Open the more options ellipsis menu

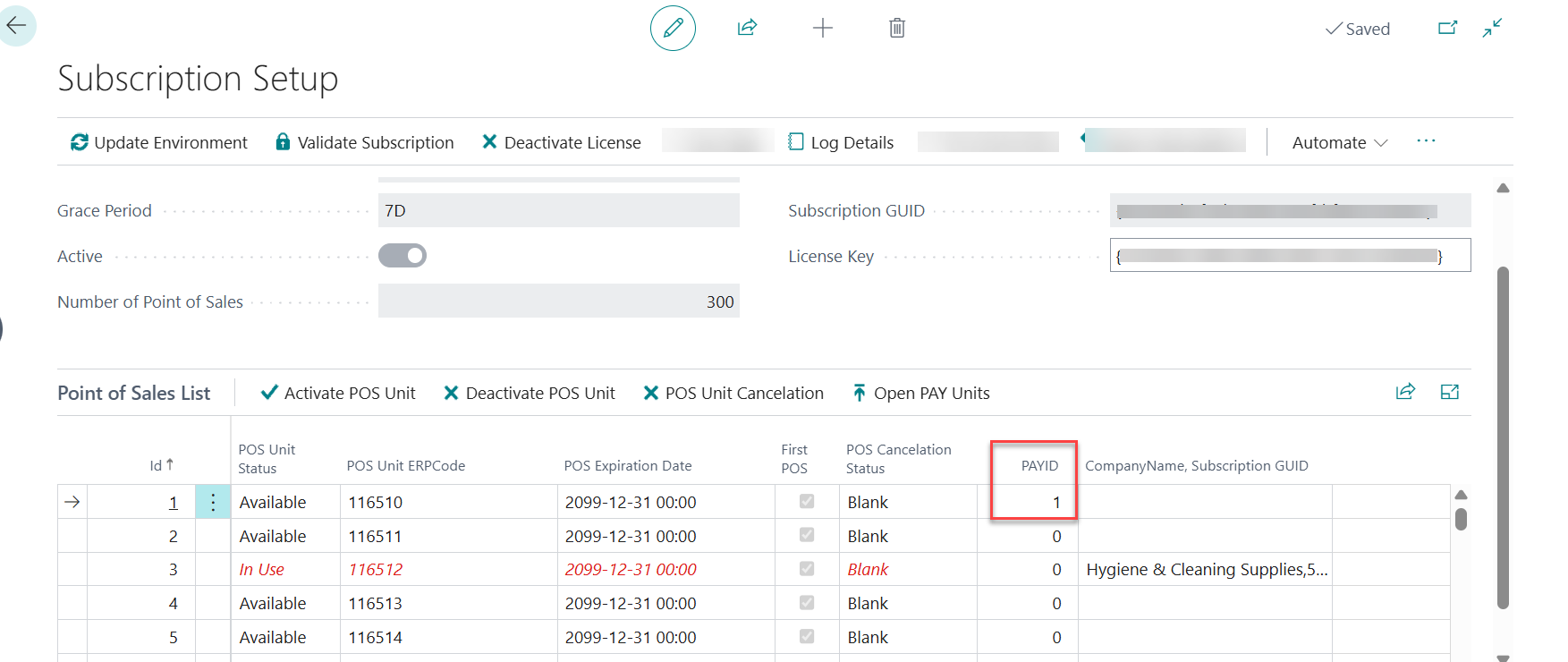coord(1426,141)
